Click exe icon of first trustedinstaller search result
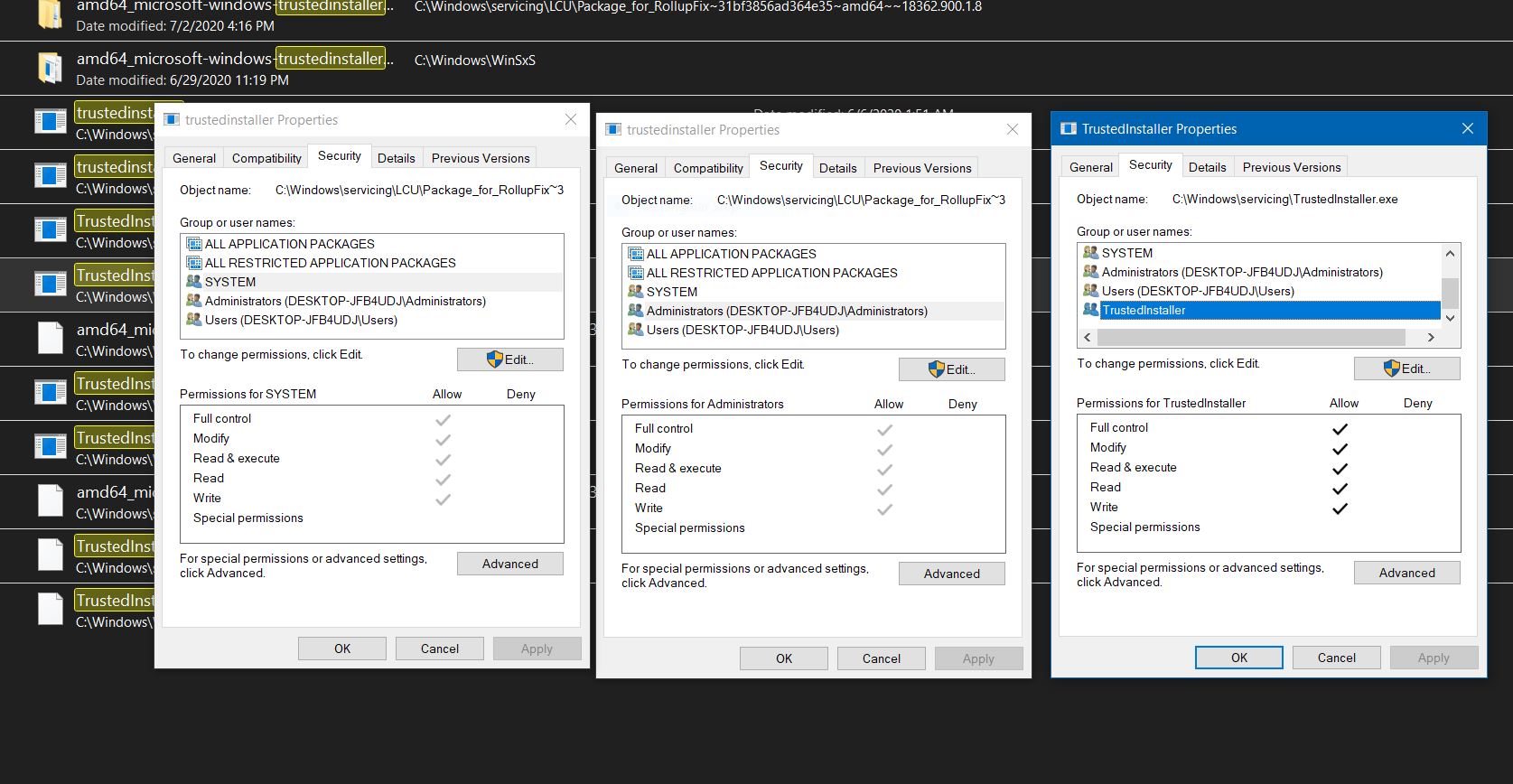The height and width of the screenshot is (784, 1513). [x=50, y=121]
